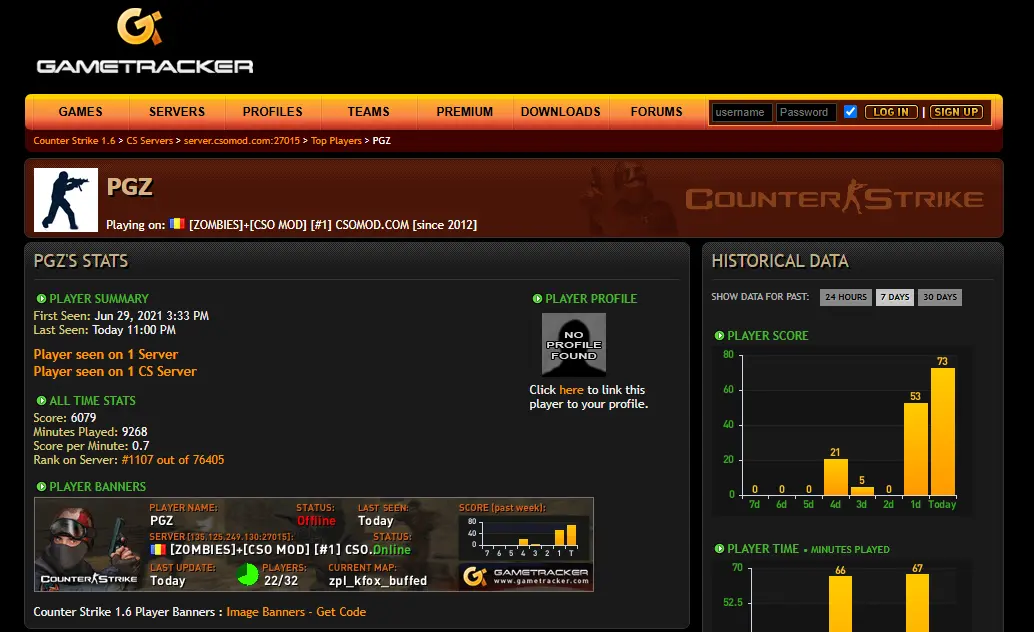Viewport: 1034px width, 632px height.
Task: Focus the username input field
Action: (x=741, y=112)
